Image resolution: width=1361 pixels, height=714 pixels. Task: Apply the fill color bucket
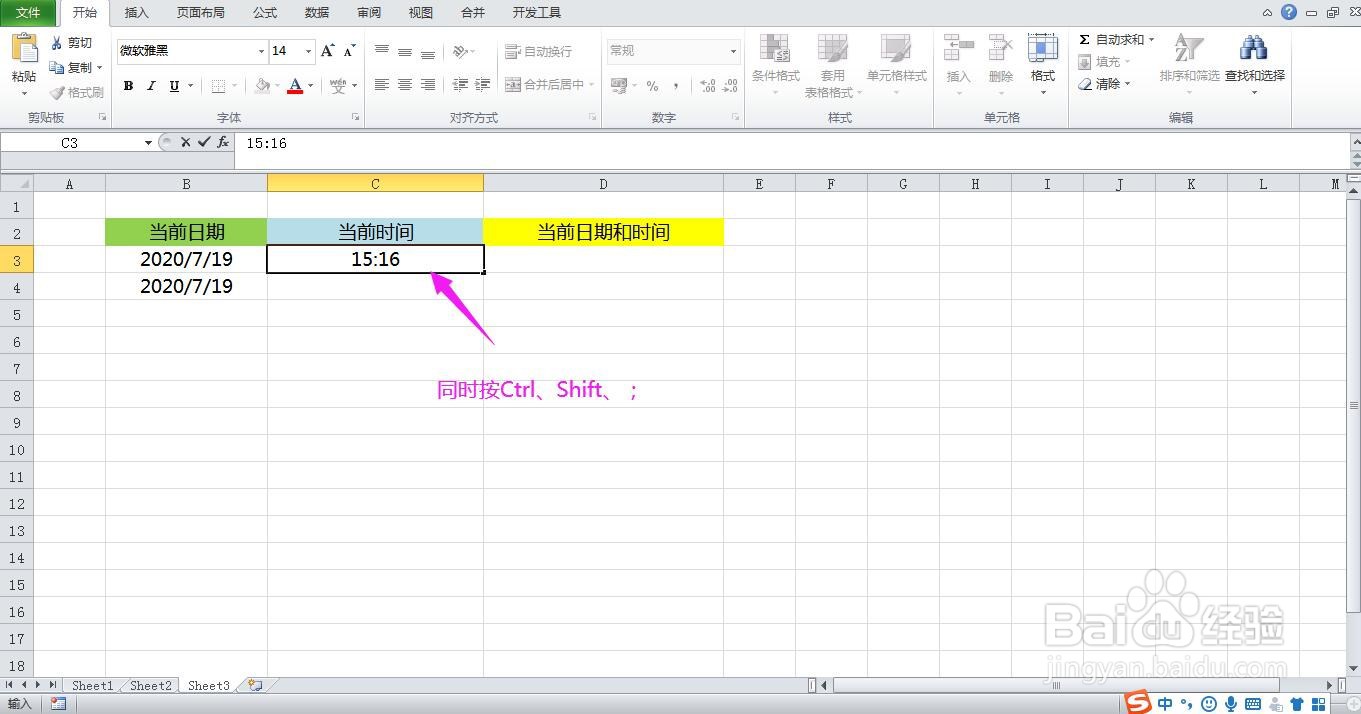coord(262,86)
